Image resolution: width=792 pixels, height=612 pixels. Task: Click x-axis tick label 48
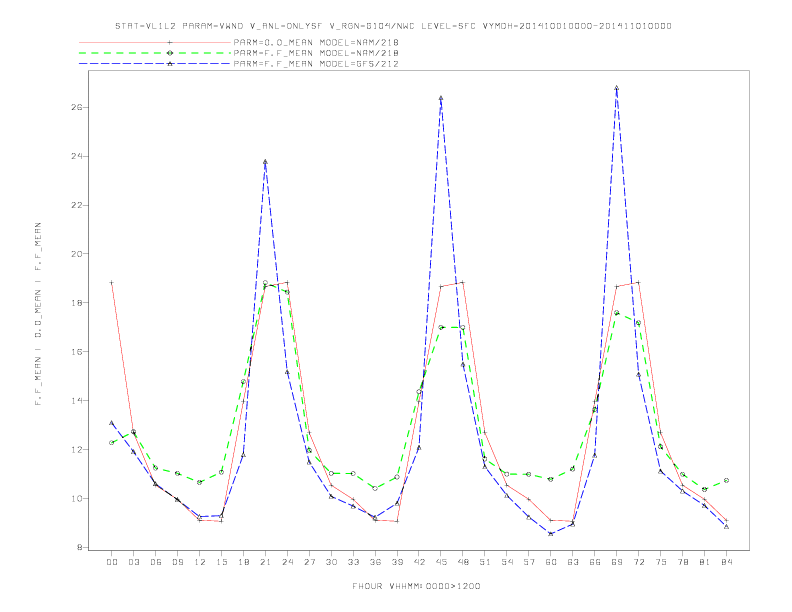463,562
